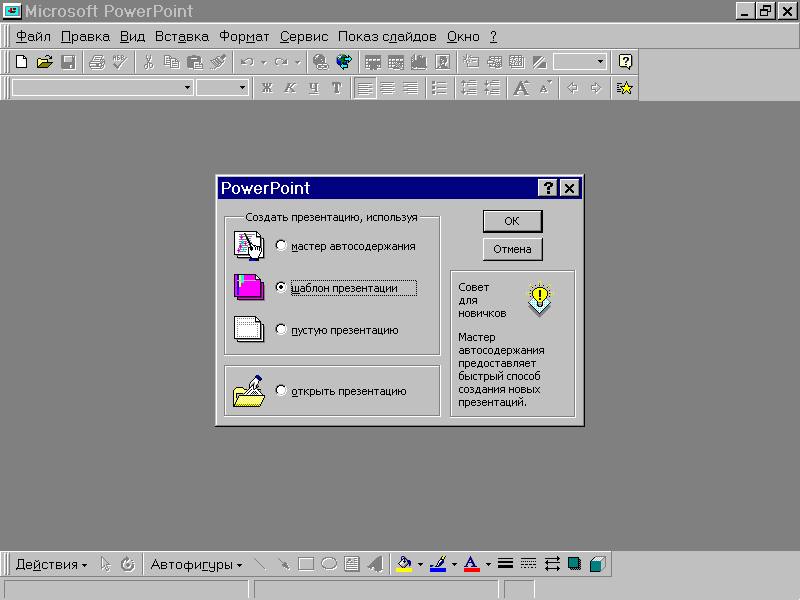
Task: Click the Spelling check icon
Action: click(x=120, y=62)
